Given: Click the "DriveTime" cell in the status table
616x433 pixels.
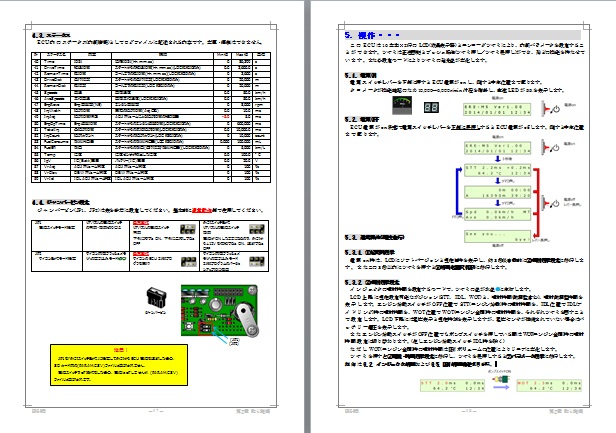Looking at the screenshot, I should pyautogui.click(x=56, y=68).
